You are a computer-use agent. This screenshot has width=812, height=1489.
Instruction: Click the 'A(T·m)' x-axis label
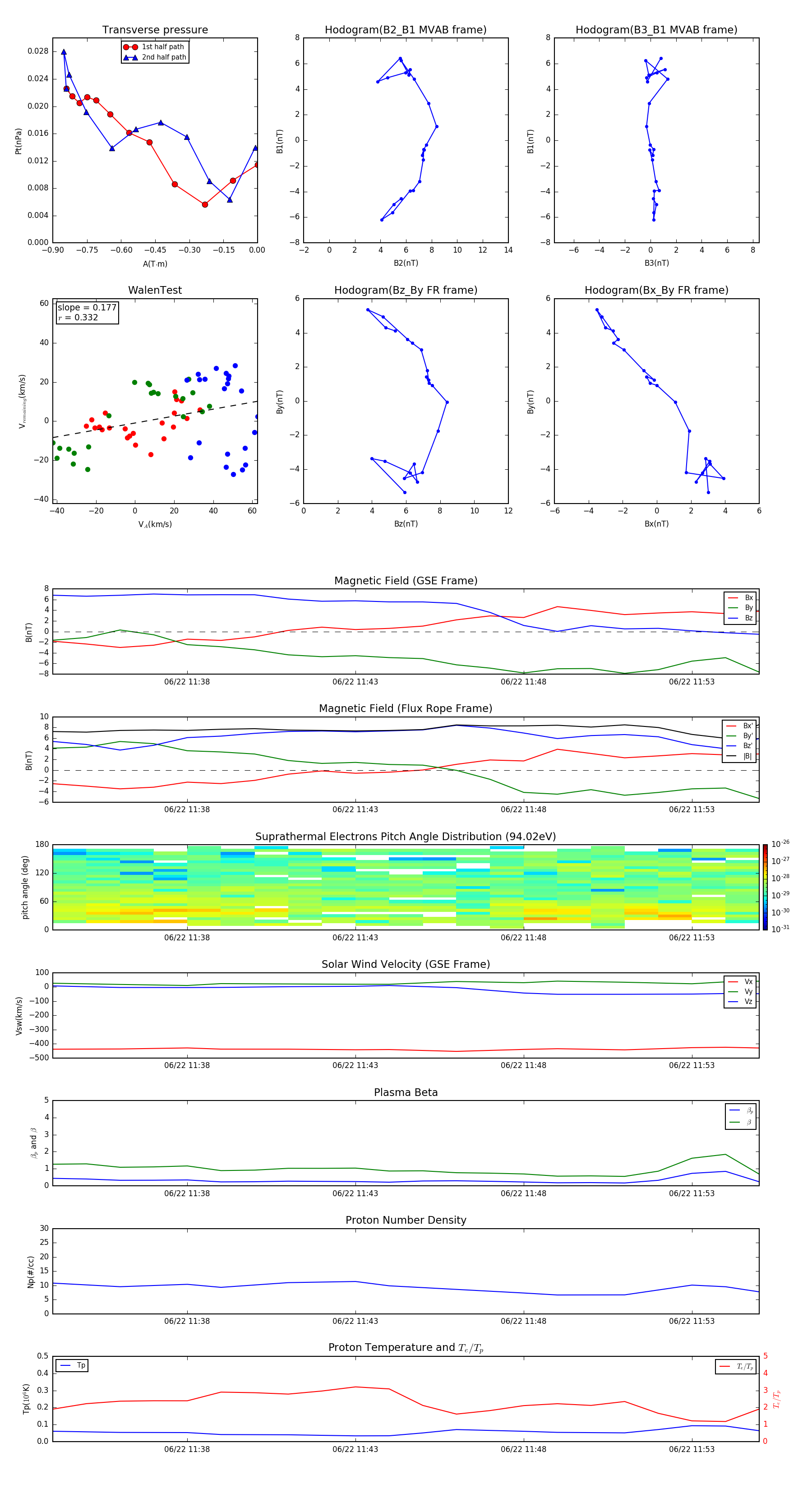click(155, 264)
